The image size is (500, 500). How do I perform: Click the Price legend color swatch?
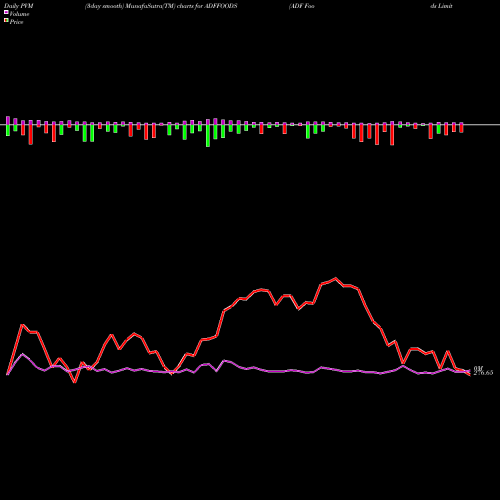[x=6, y=21]
